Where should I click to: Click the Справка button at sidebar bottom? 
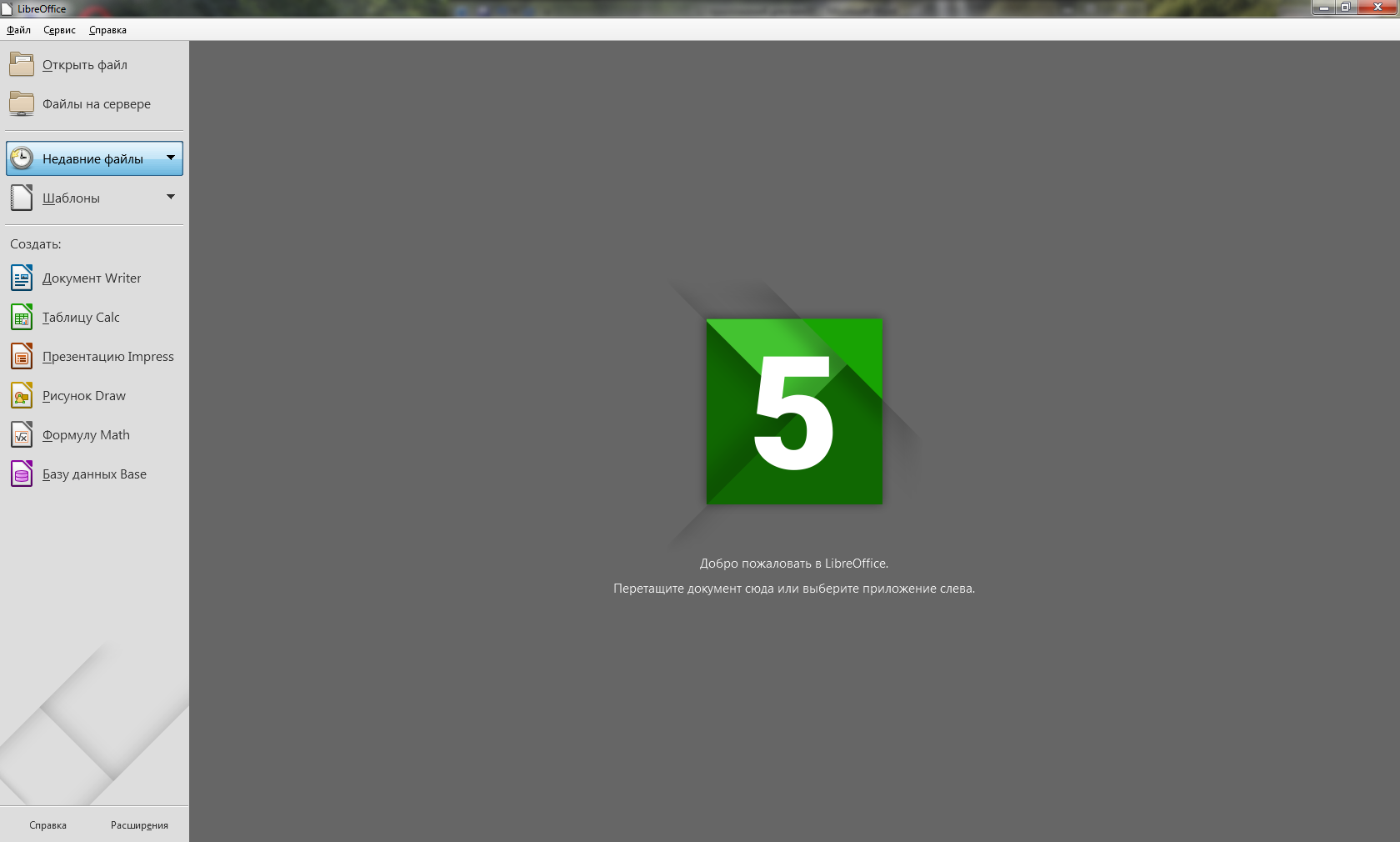coord(47,825)
